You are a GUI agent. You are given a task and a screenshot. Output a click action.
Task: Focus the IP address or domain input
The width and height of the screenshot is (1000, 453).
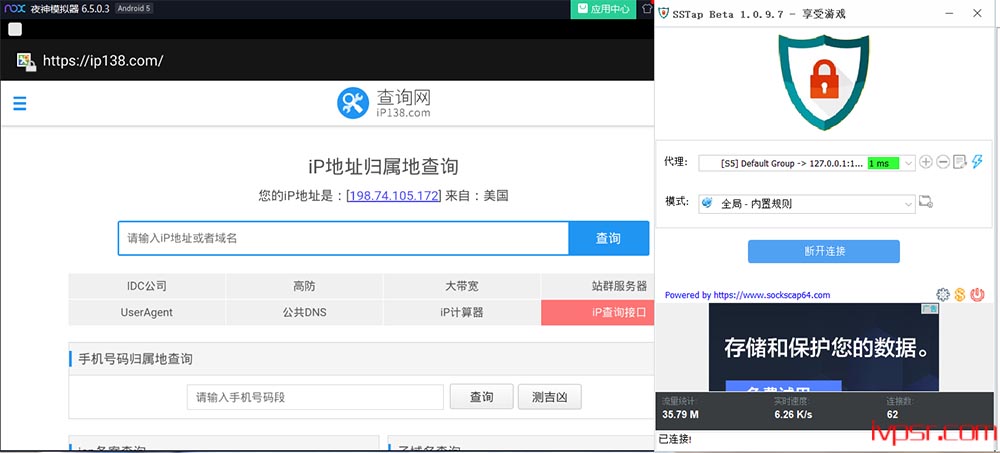click(343, 239)
